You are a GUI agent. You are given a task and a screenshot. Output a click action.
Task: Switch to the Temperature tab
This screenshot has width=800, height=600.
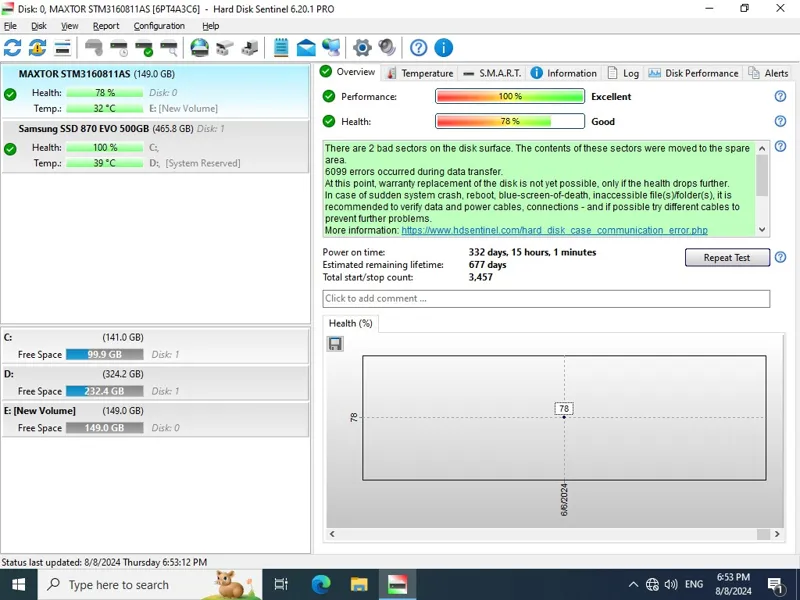point(420,73)
